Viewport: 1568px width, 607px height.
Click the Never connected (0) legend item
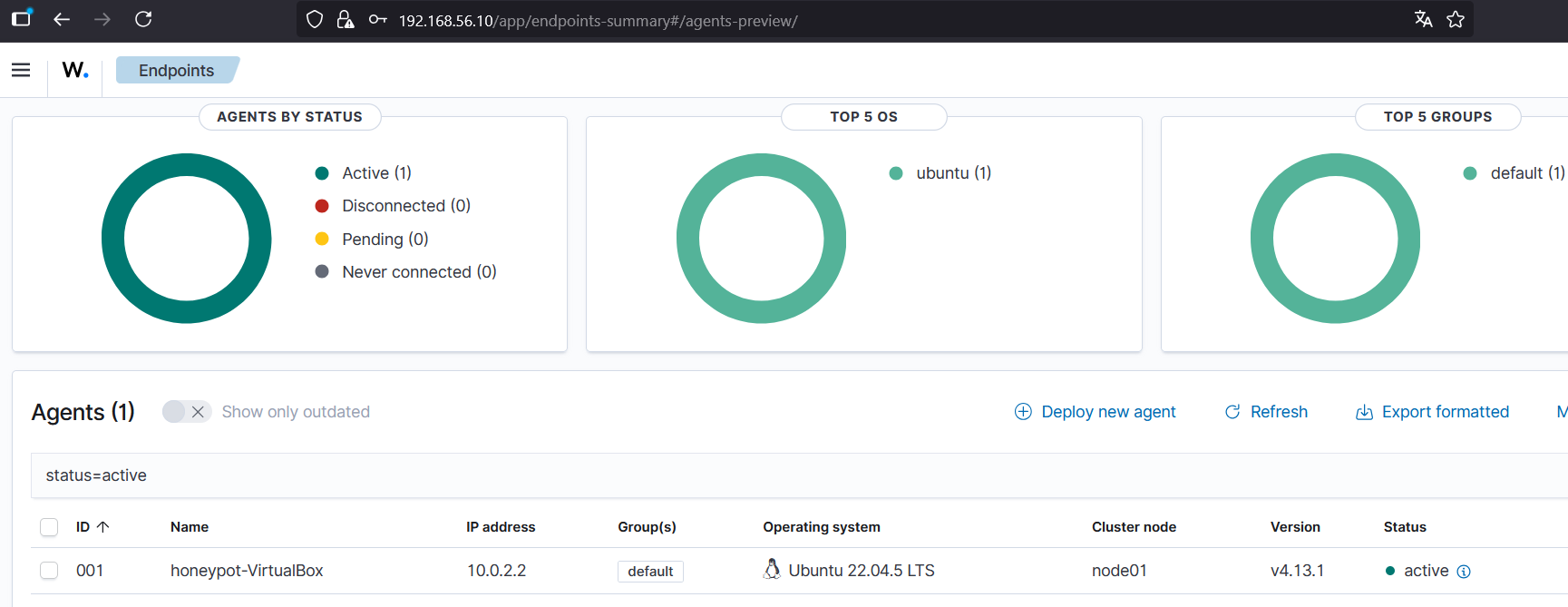(x=405, y=272)
